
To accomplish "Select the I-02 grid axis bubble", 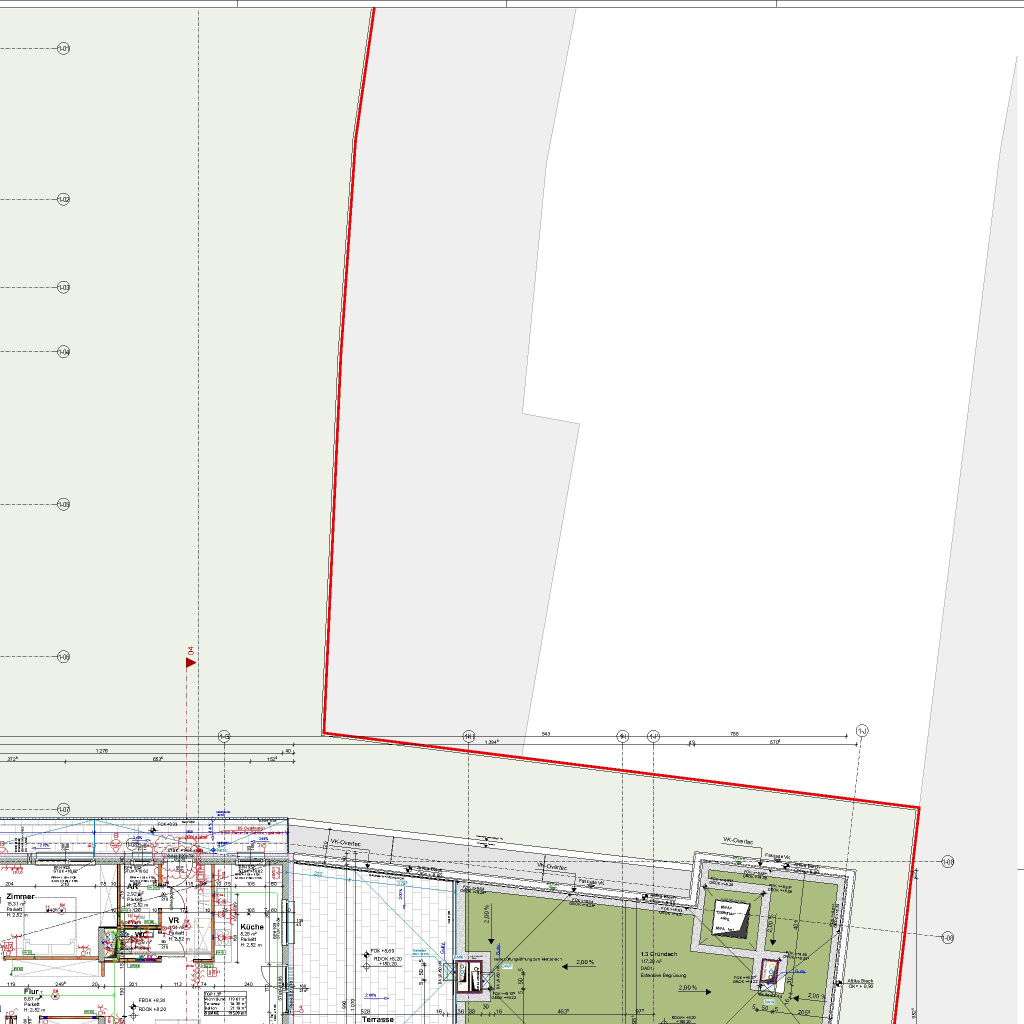I will [x=64, y=200].
